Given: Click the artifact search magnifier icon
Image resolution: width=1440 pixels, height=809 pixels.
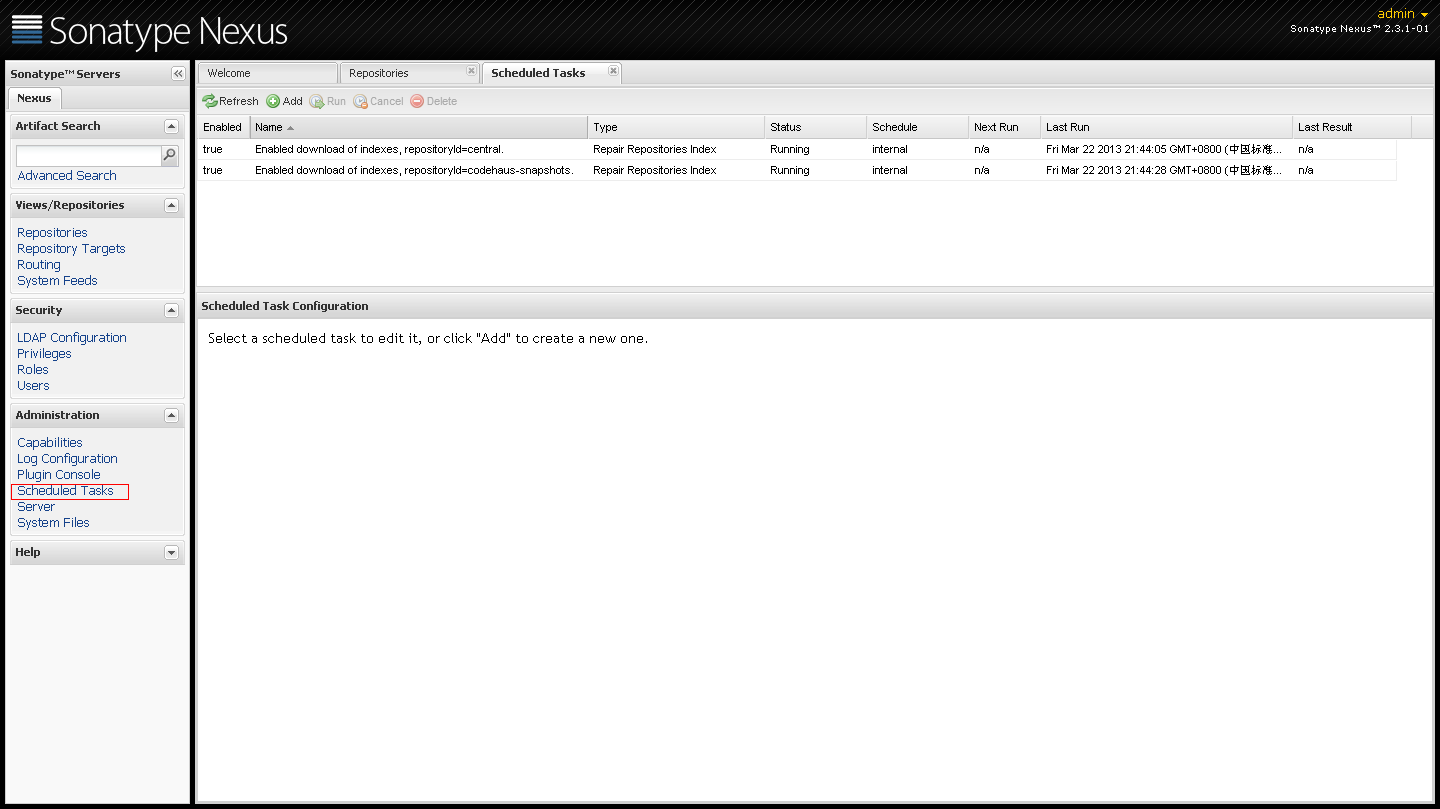Looking at the screenshot, I should [170, 156].
